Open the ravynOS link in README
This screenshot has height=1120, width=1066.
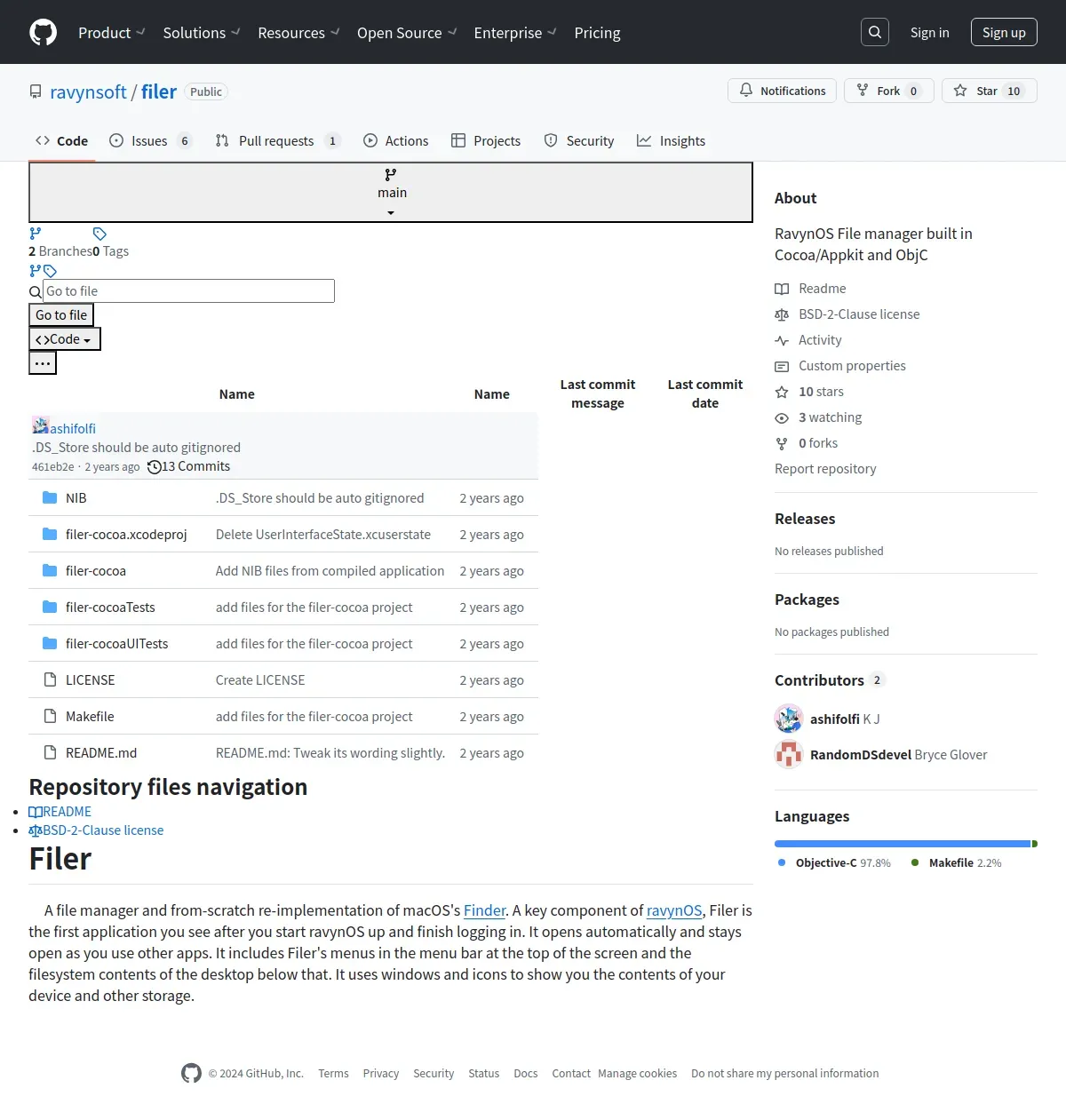coord(674,910)
